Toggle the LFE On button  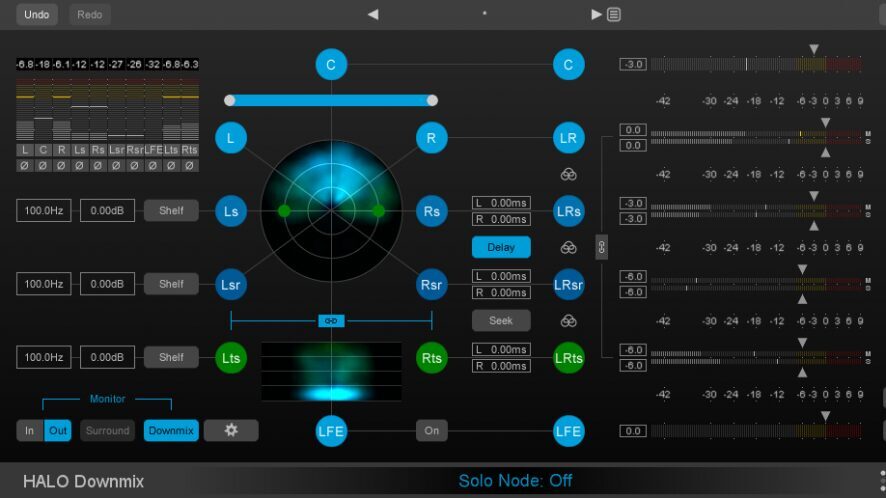tap(431, 430)
